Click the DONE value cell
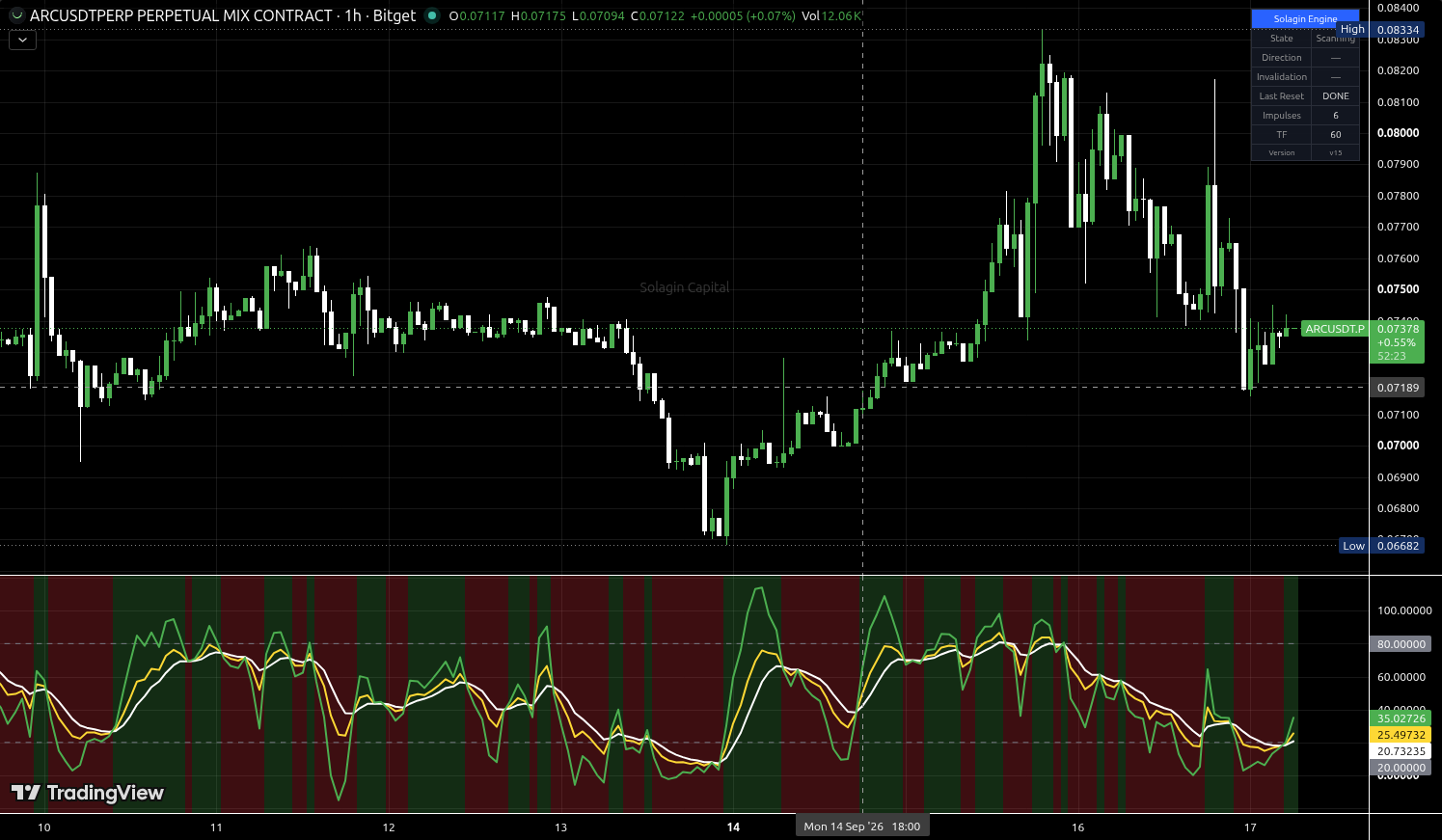 (x=1336, y=96)
